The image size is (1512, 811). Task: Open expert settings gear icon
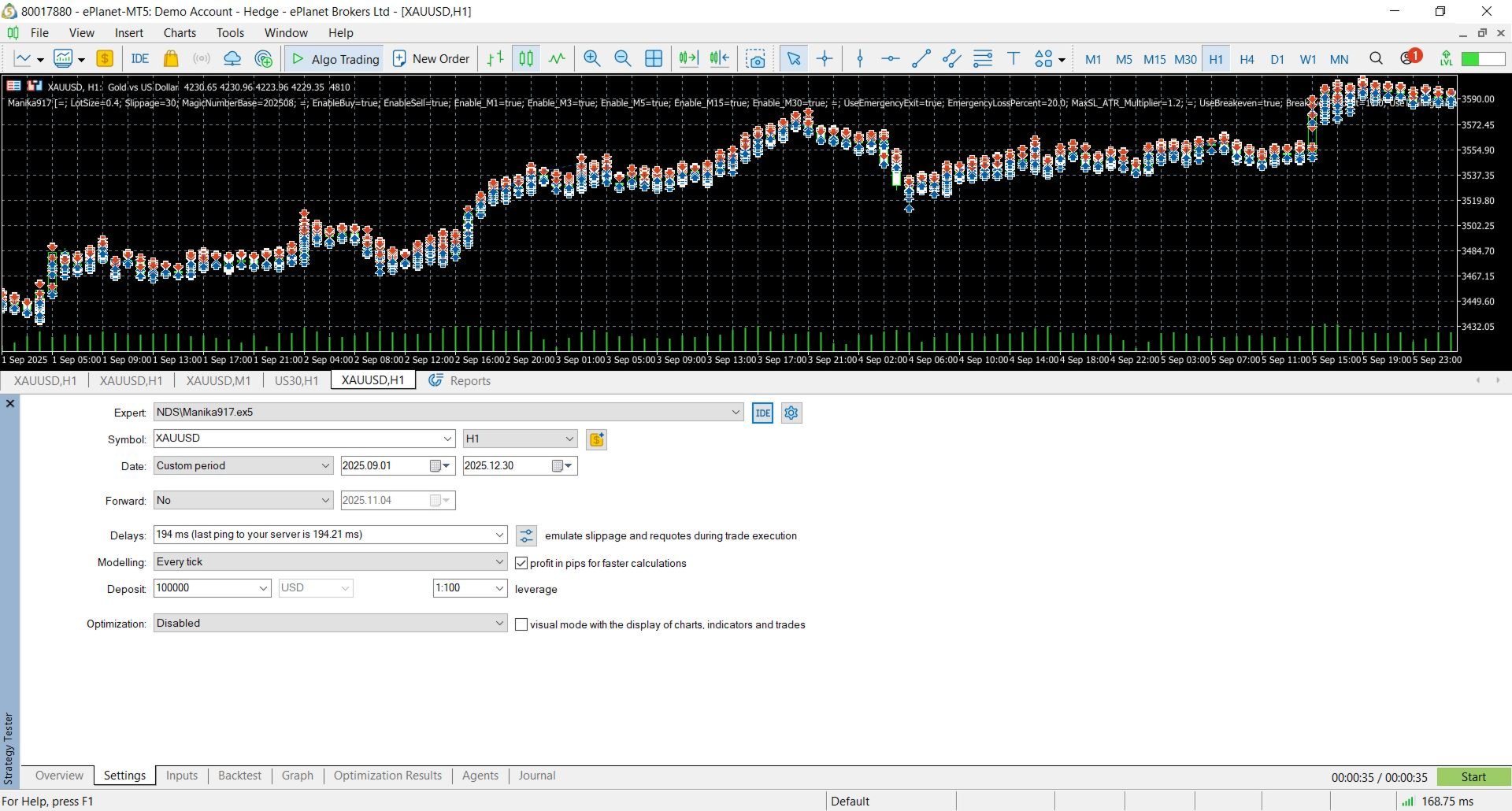(x=791, y=413)
